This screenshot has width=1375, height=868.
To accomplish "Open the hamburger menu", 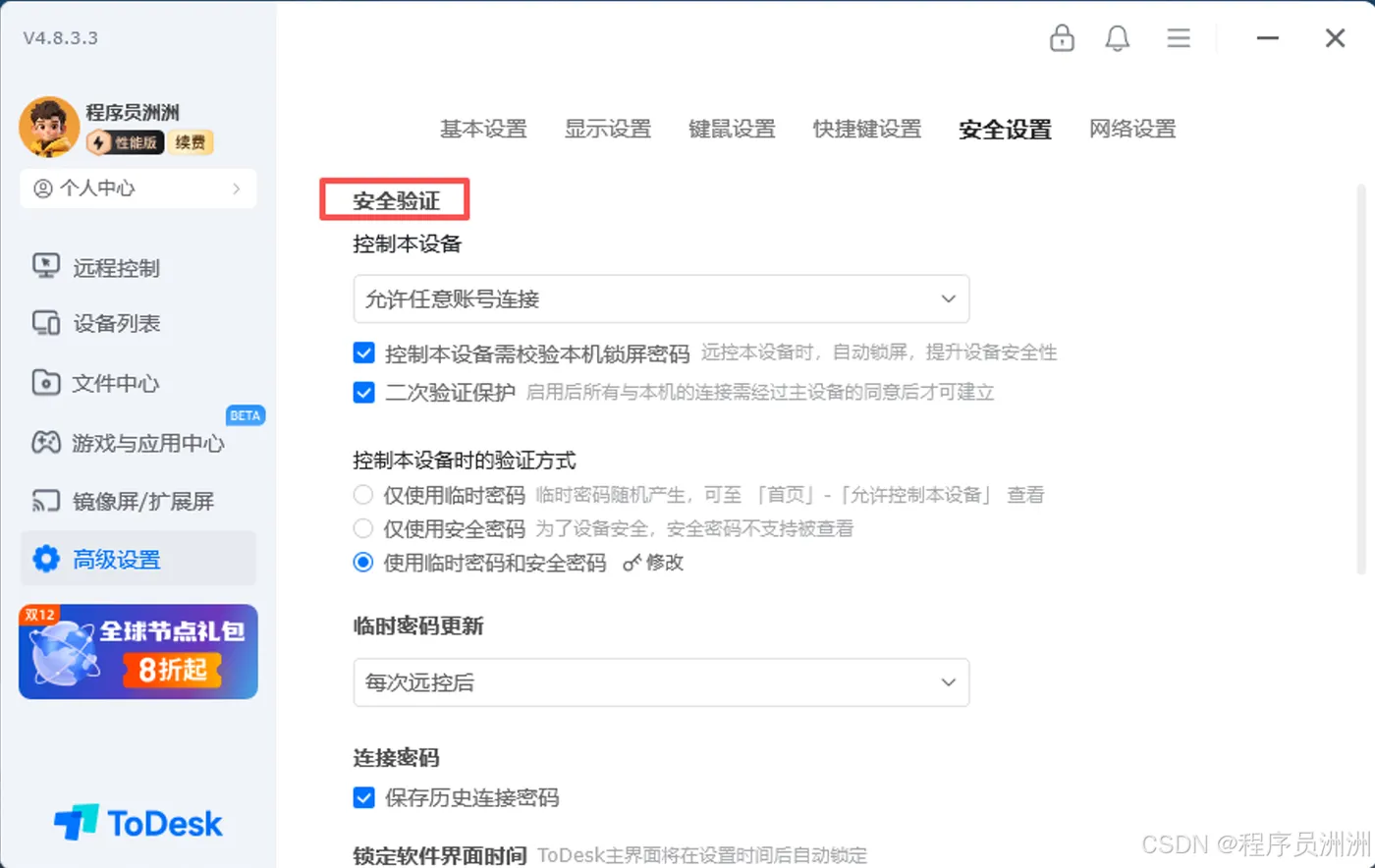I will [x=1178, y=38].
